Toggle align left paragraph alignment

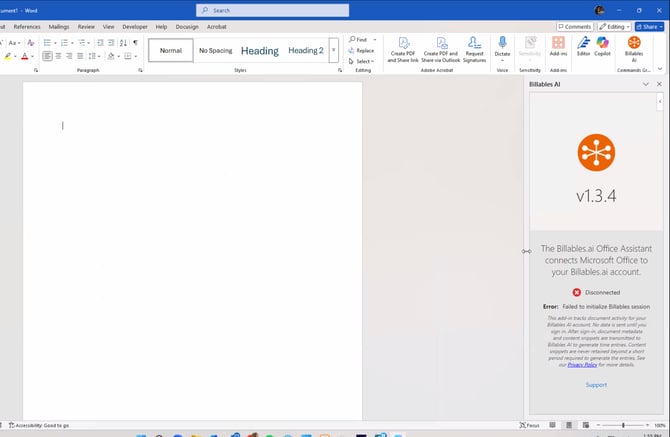48,56
